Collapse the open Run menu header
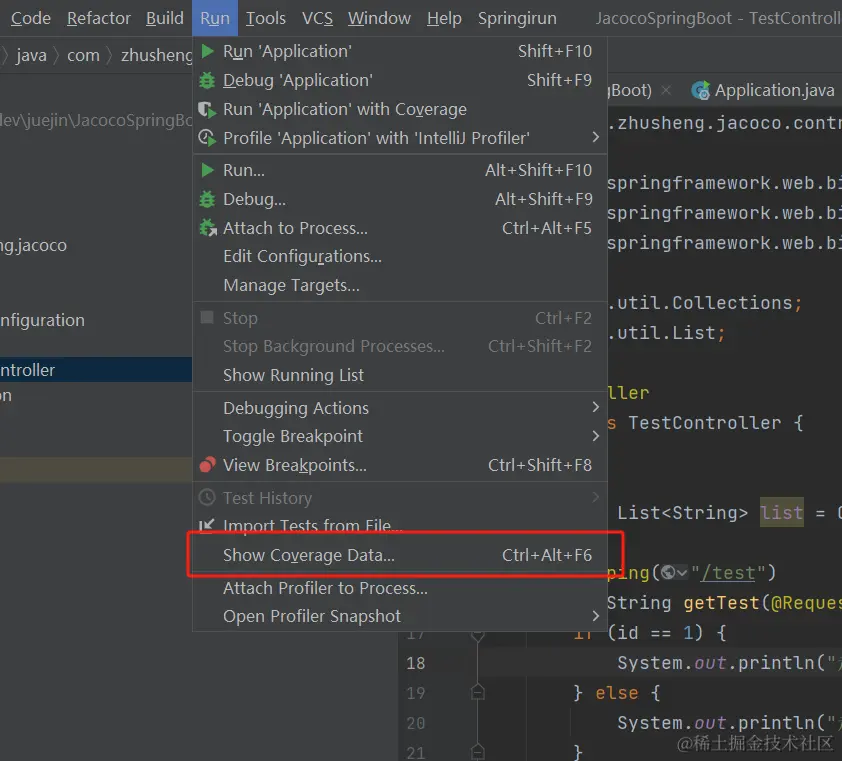842x761 pixels. coord(215,18)
